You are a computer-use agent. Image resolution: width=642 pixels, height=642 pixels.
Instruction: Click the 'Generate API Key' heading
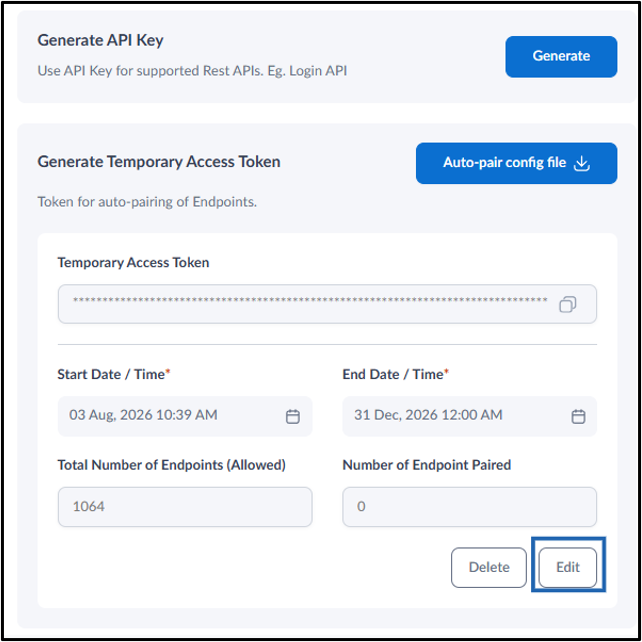(100, 40)
